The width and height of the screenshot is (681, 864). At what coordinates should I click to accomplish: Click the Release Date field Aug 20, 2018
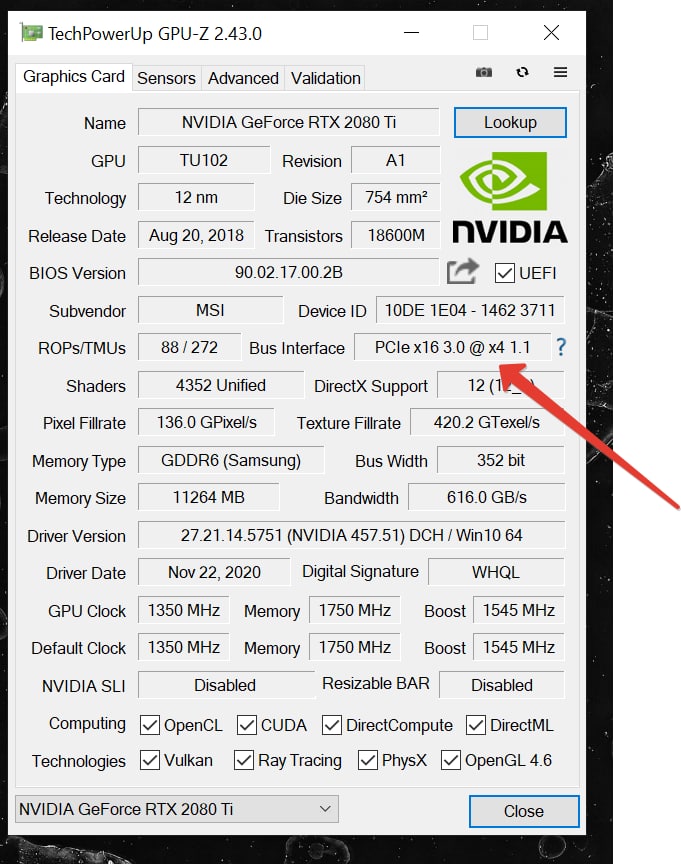coord(196,235)
